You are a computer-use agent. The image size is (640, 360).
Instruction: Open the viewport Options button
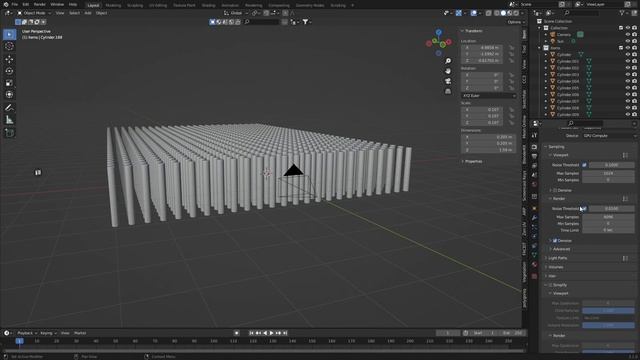(516, 22)
